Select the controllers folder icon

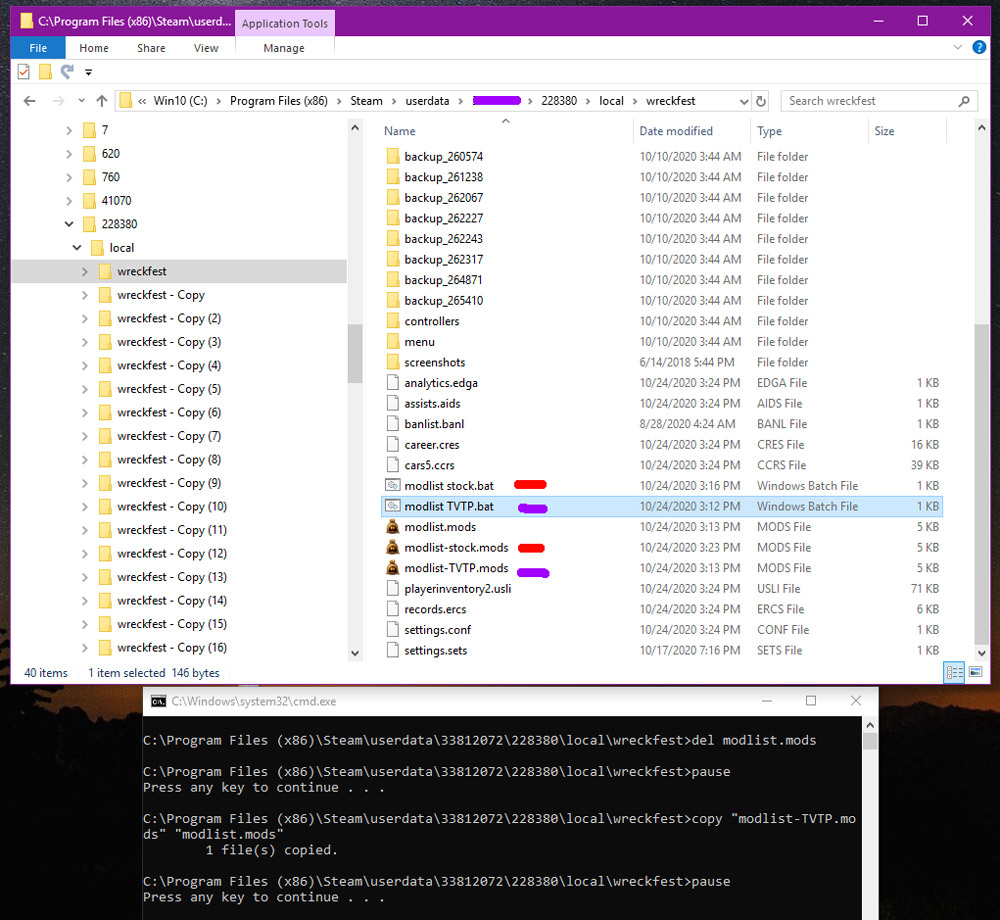pyautogui.click(x=393, y=321)
